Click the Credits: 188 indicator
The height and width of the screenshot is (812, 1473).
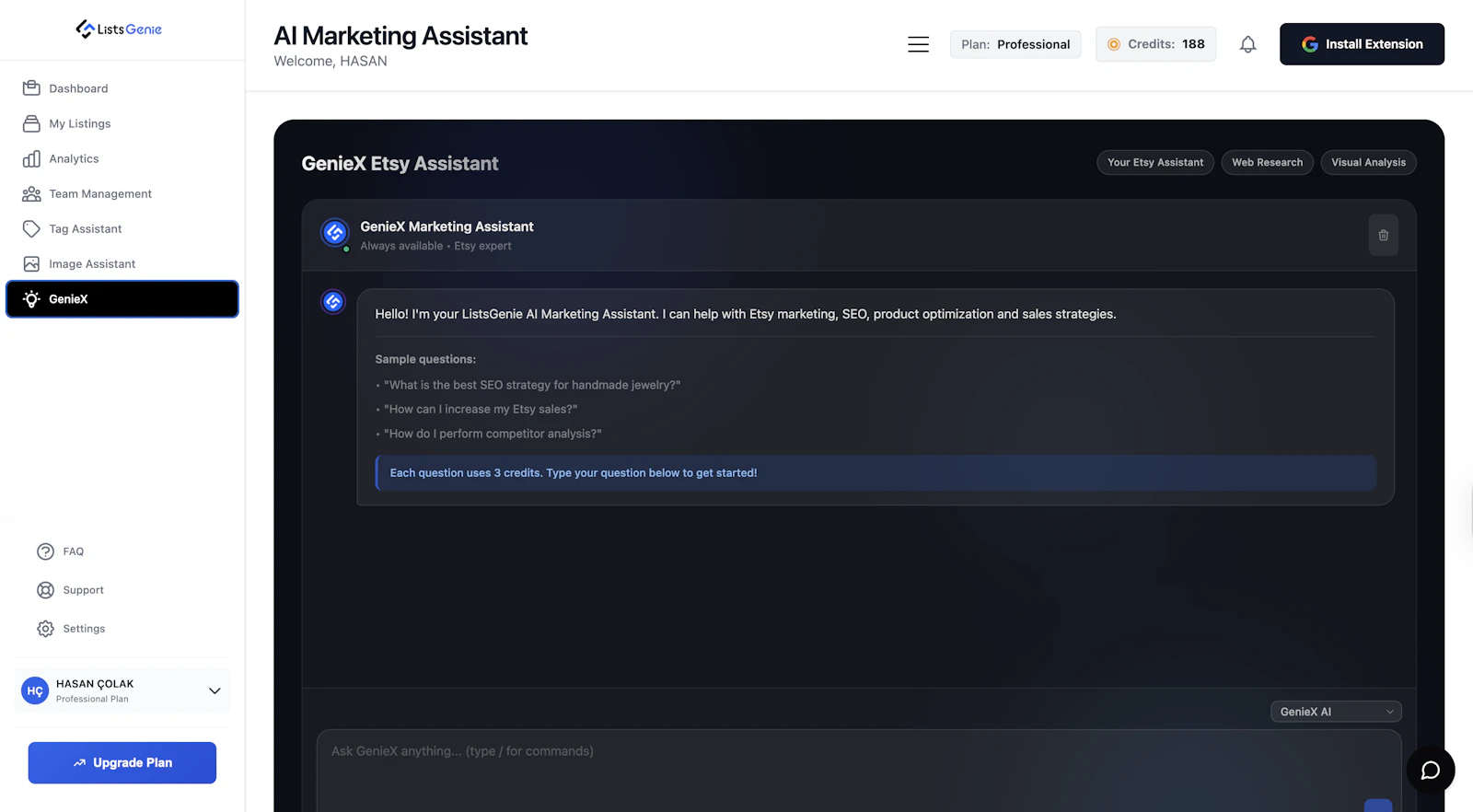pyautogui.click(x=1155, y=44)
